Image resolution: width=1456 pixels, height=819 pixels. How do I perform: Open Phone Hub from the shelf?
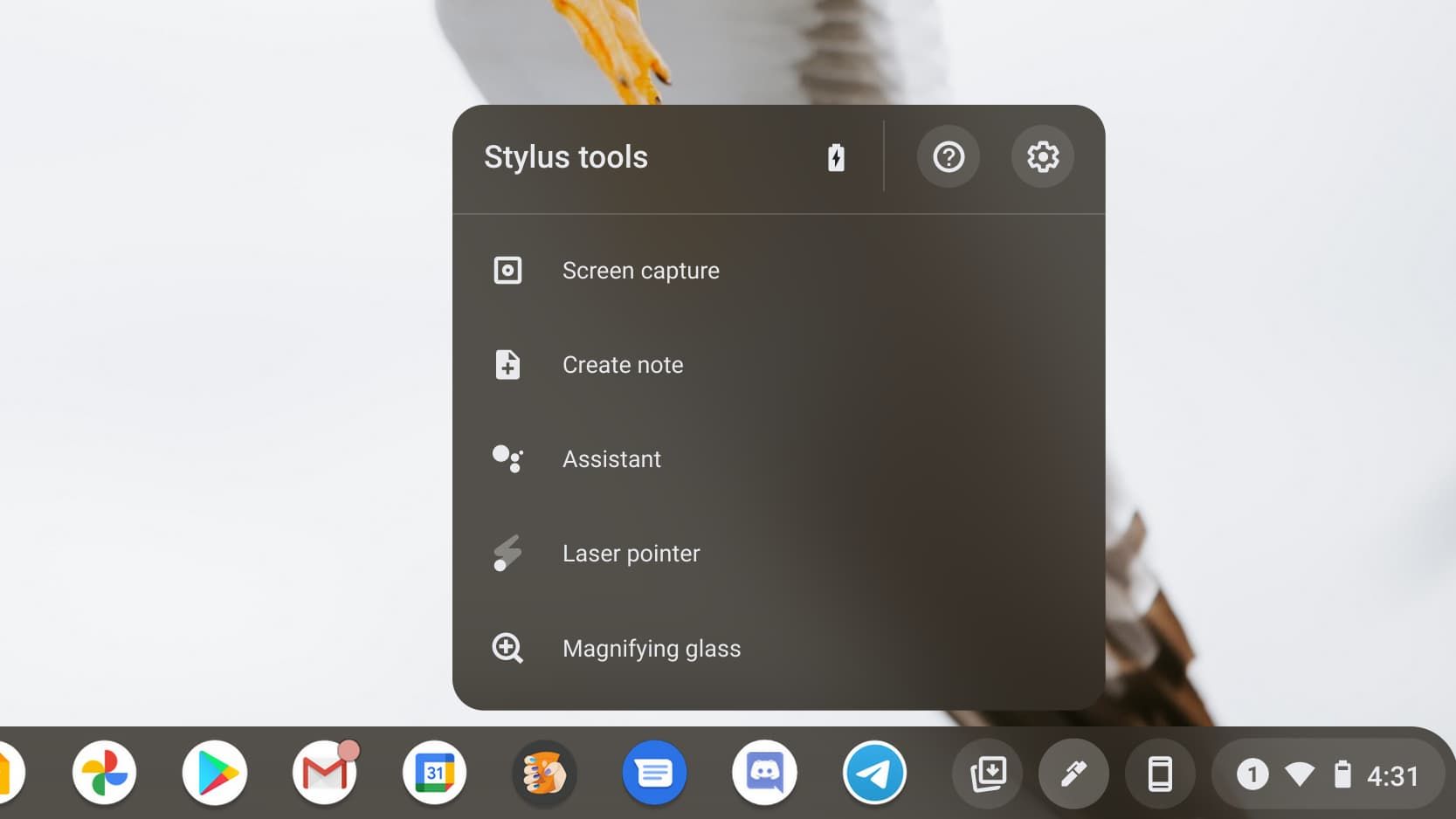click(x=1159, y=773)
